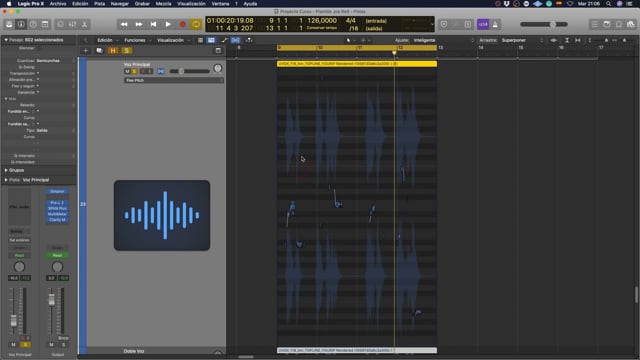Toggle the automation curve button
Viewport: 640px width, 360px height.
(x=224, y=40)
